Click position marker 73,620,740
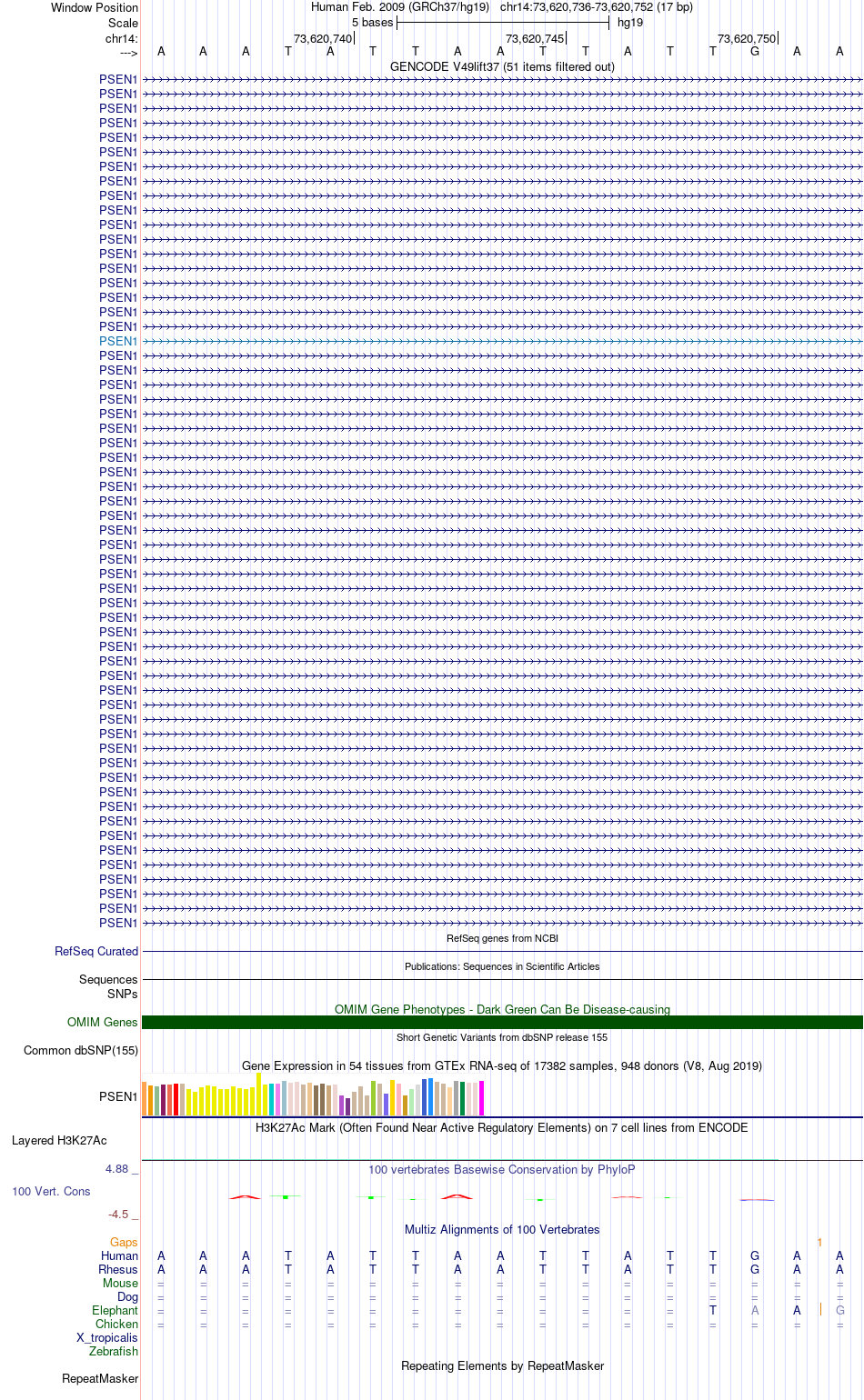 tap(323, 38)
